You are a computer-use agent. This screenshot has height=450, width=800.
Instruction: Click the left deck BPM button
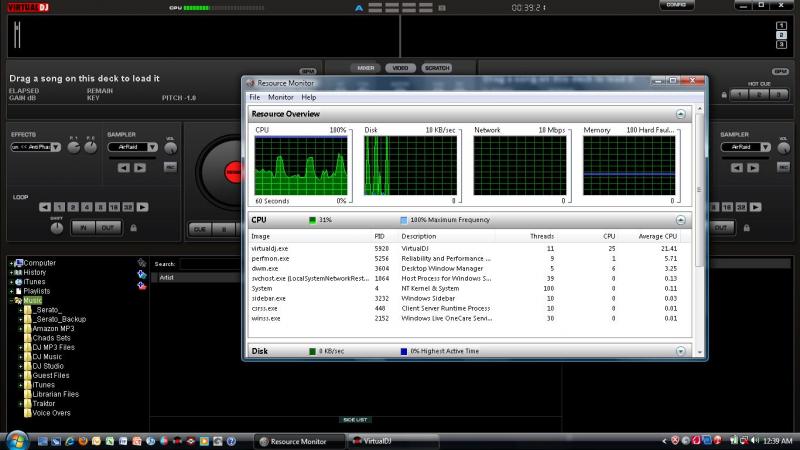click(308, 71)
